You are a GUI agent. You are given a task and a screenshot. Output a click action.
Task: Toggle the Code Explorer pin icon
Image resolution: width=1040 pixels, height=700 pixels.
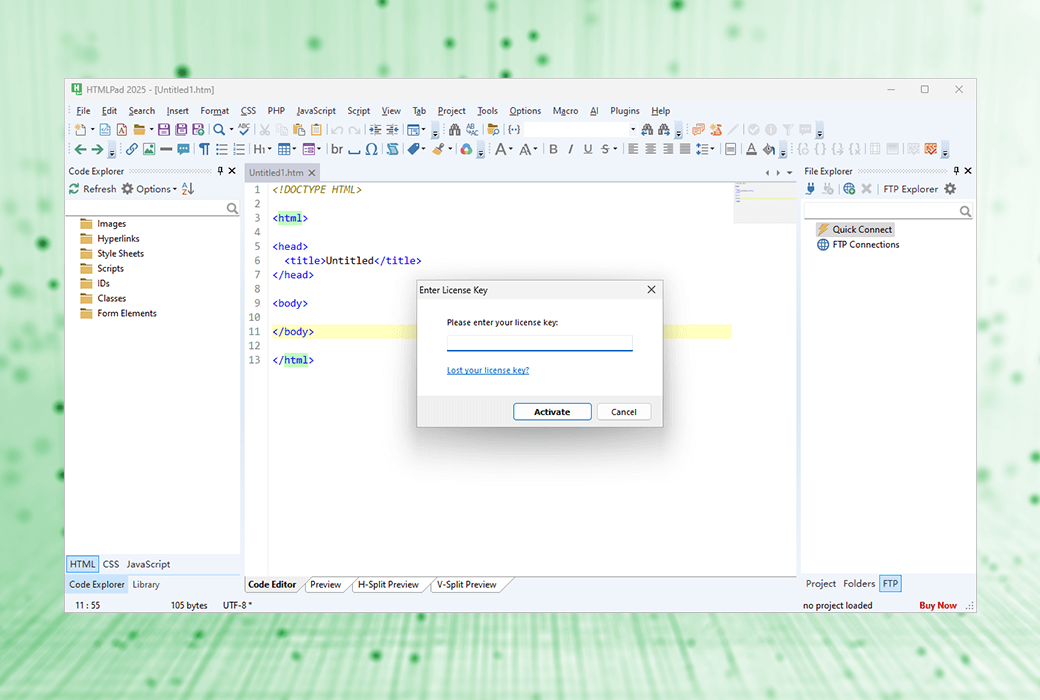coord(220,171)
